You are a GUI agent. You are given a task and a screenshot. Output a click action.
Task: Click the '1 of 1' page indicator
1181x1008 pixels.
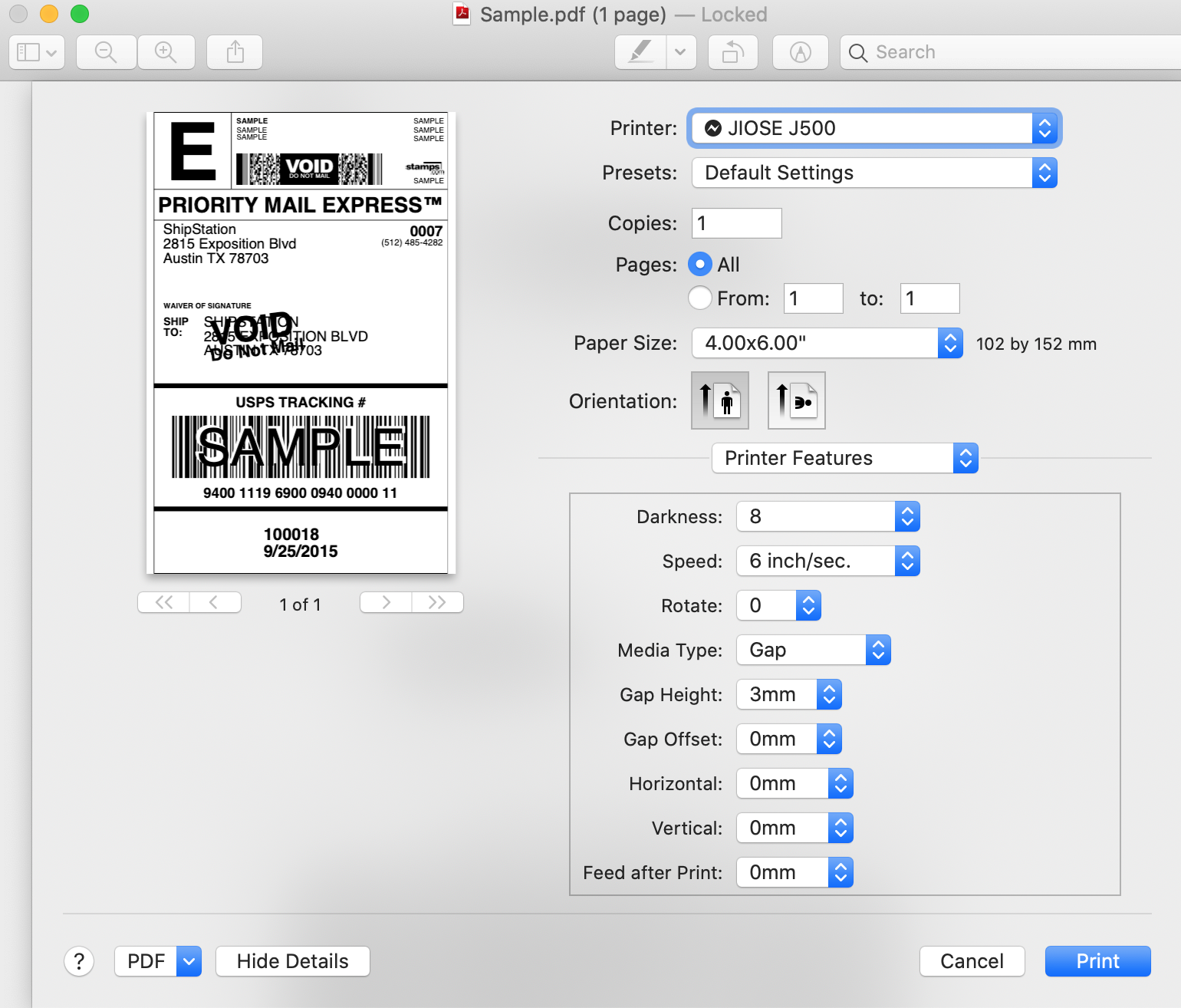pyautogui.click(x=301, y=604)
